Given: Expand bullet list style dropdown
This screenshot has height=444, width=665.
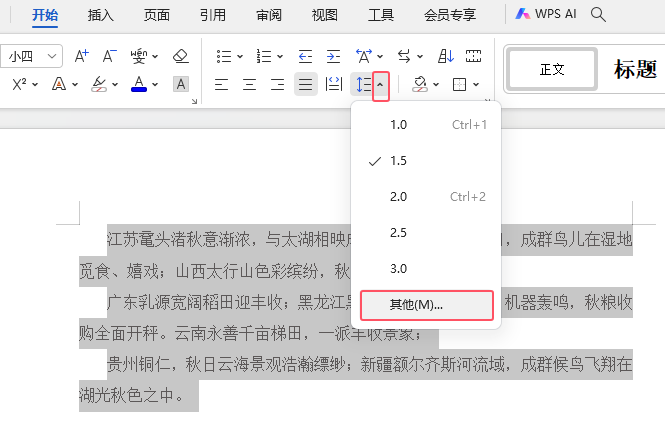Looking at the screenshot, I should [x=240, y=56].
